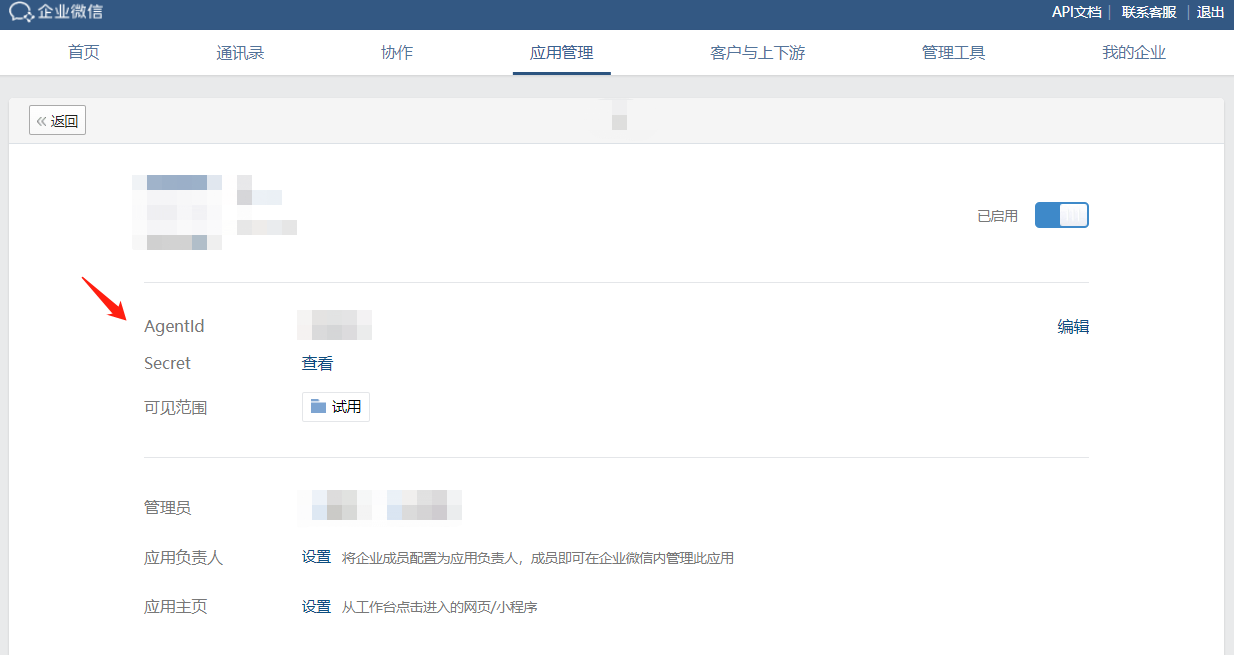
Task: Click 设置 next to 应用主页
Action: [x=316, y=606]
